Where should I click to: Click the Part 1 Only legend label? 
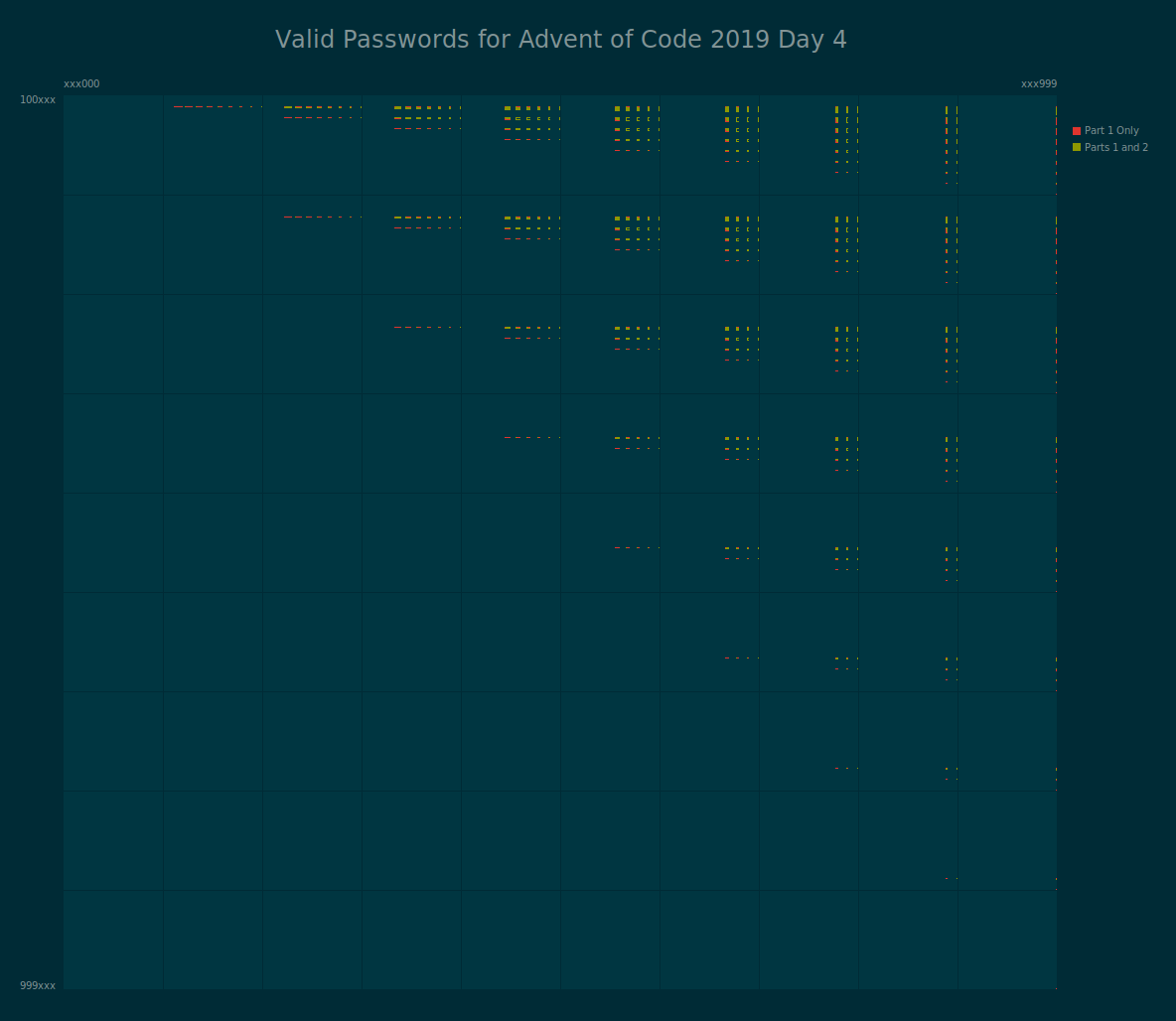(1109, 130)
